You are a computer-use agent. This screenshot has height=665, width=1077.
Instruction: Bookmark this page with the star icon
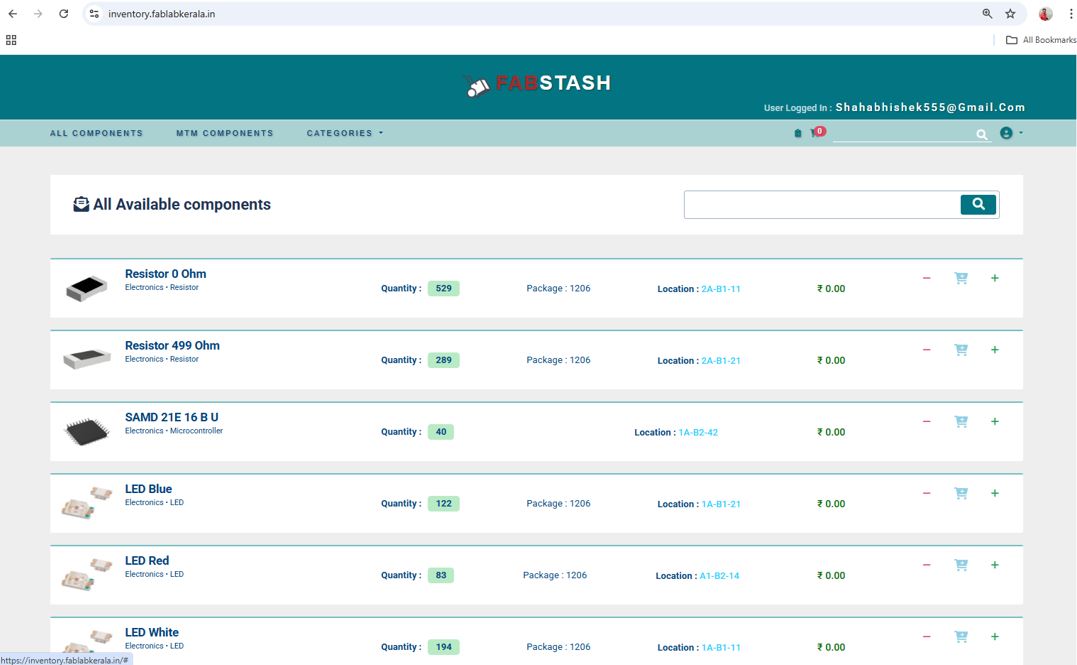pos(1010,14)
